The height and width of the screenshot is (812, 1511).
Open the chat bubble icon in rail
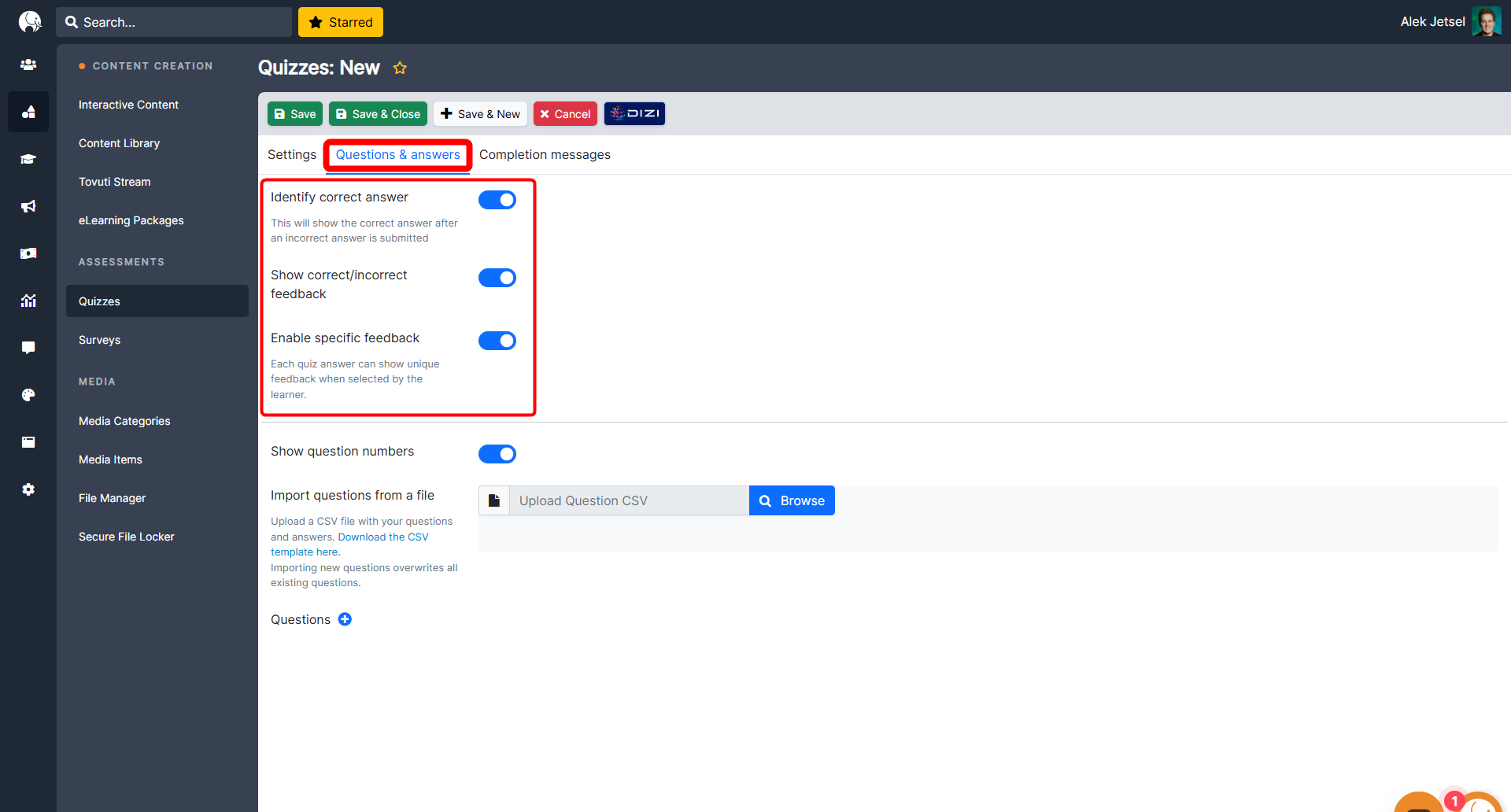point(28,348)
